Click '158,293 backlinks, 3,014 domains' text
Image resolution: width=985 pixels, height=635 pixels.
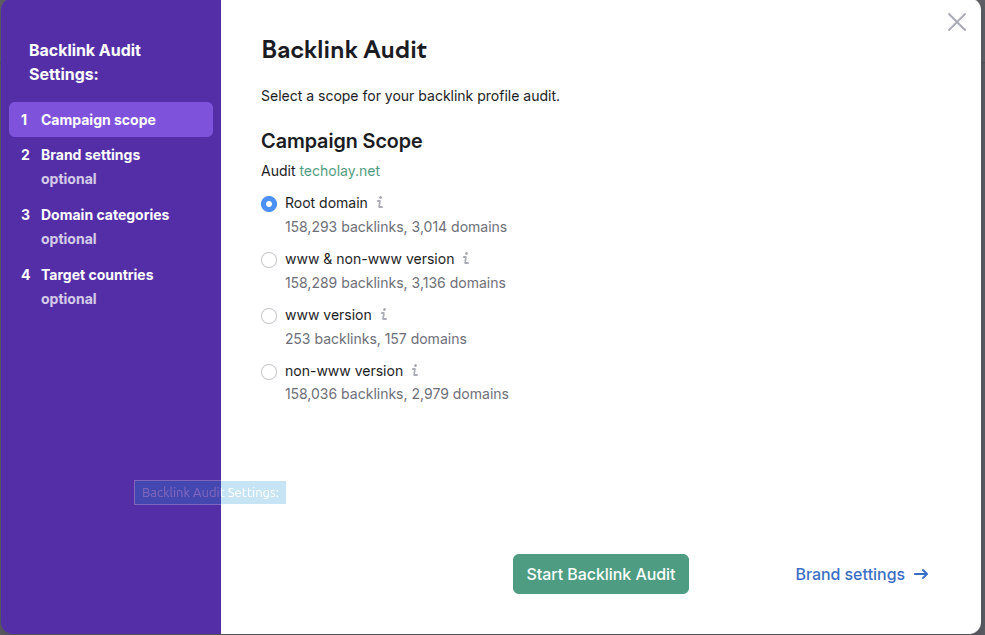pyautogui.click(x=396, y=227)
